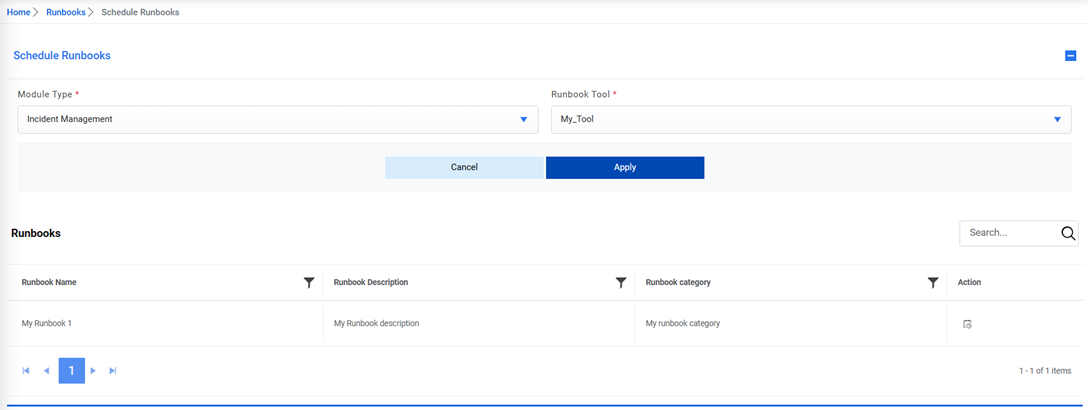
Task: Navigate to Home breadcrumb
Action: tap(18, 12)
